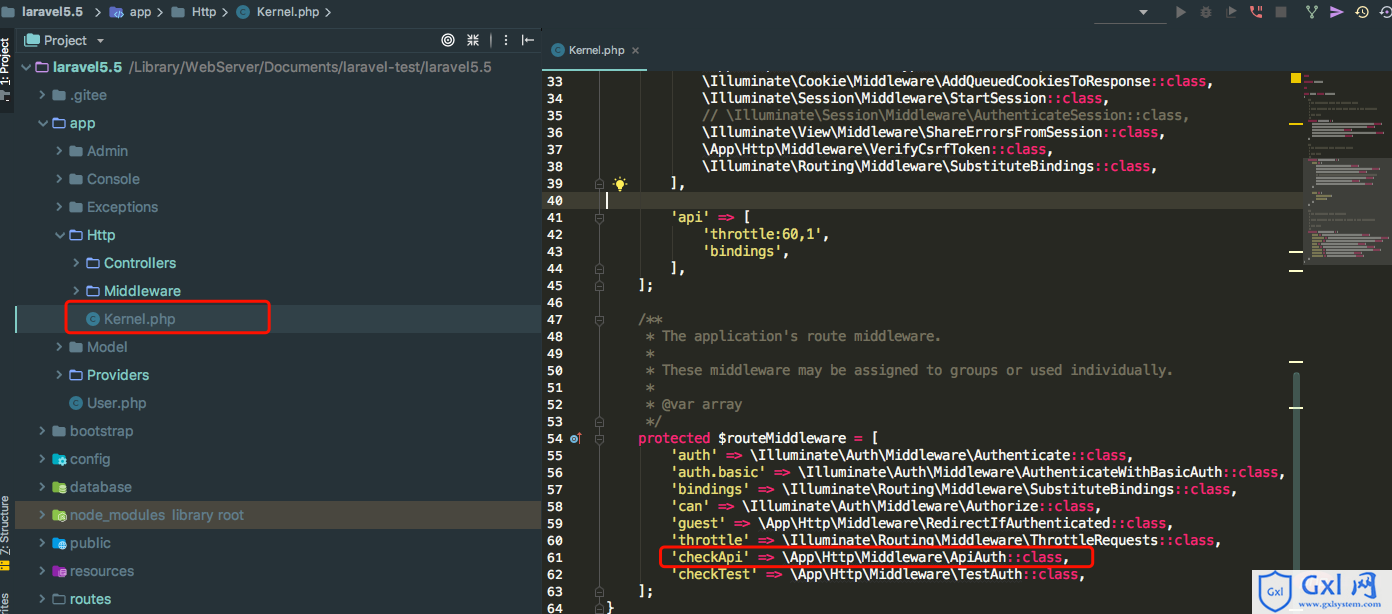The image size is (1392, 614).
Task: Expand the database folder
Action: (x=42, y=487)
